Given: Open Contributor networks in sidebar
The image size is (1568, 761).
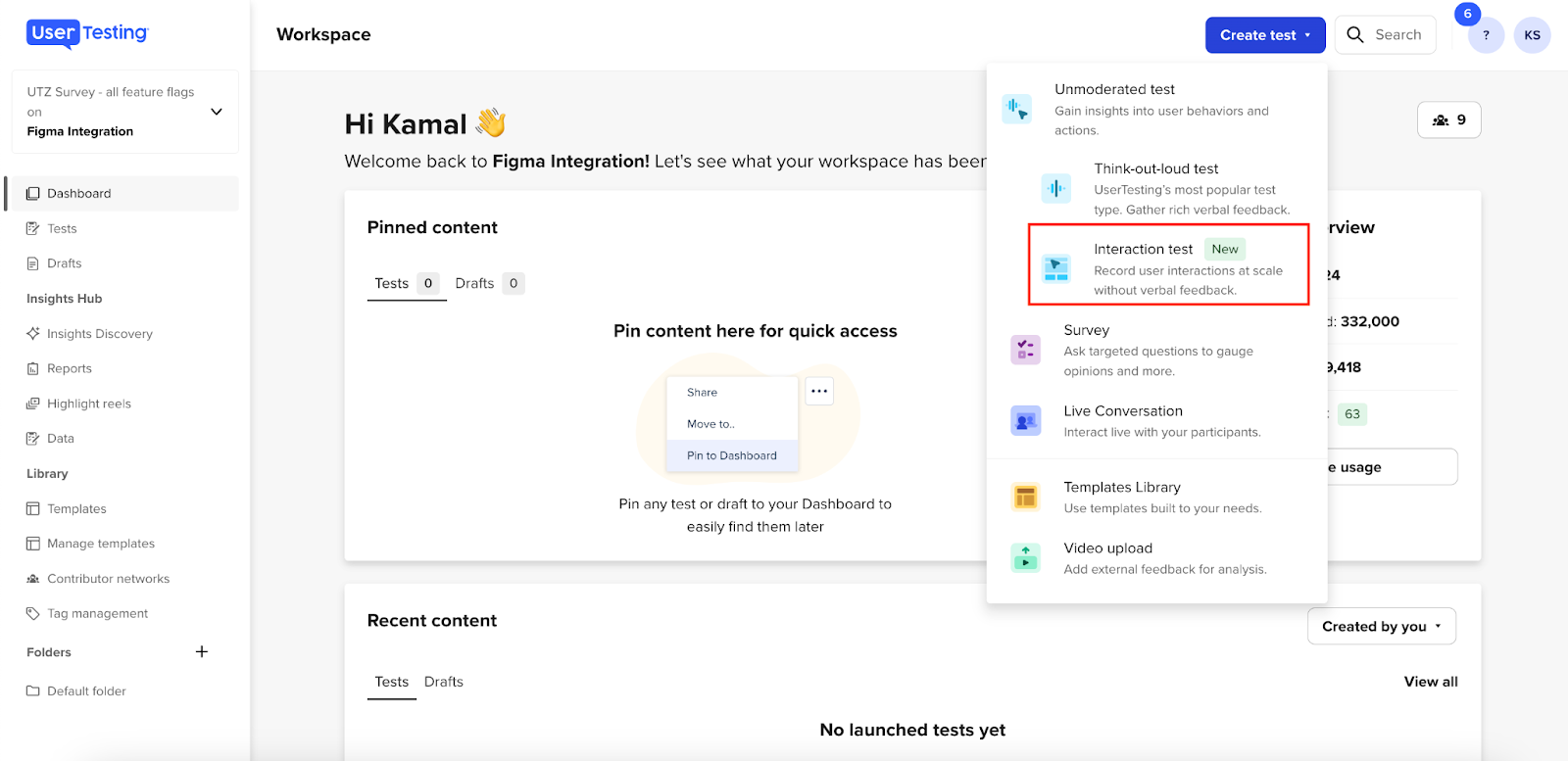Looking at the screenshot, I should [x=123, y=579].
